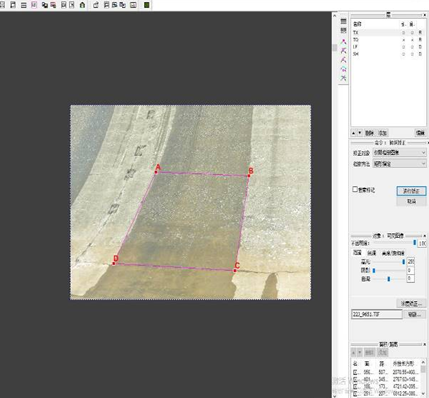Click the rotate arrow icon in the top toolbar
Image resolution: width=429 pixels, height=398 pixels.
pos(96,5)
